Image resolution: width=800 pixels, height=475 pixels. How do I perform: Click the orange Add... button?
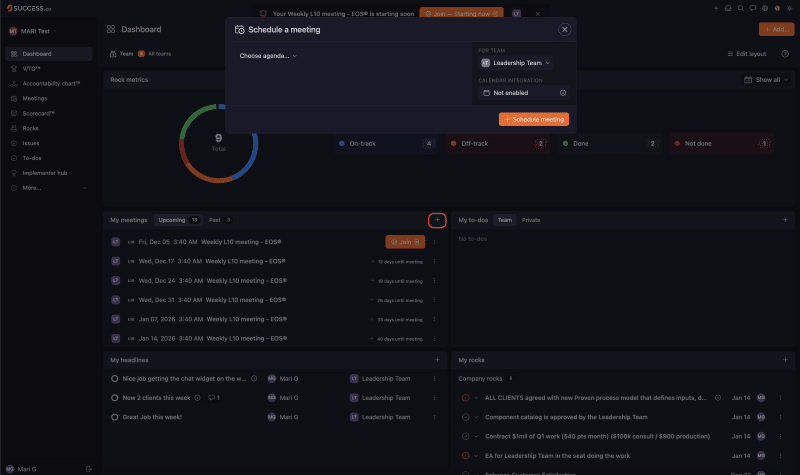(777, 29)
